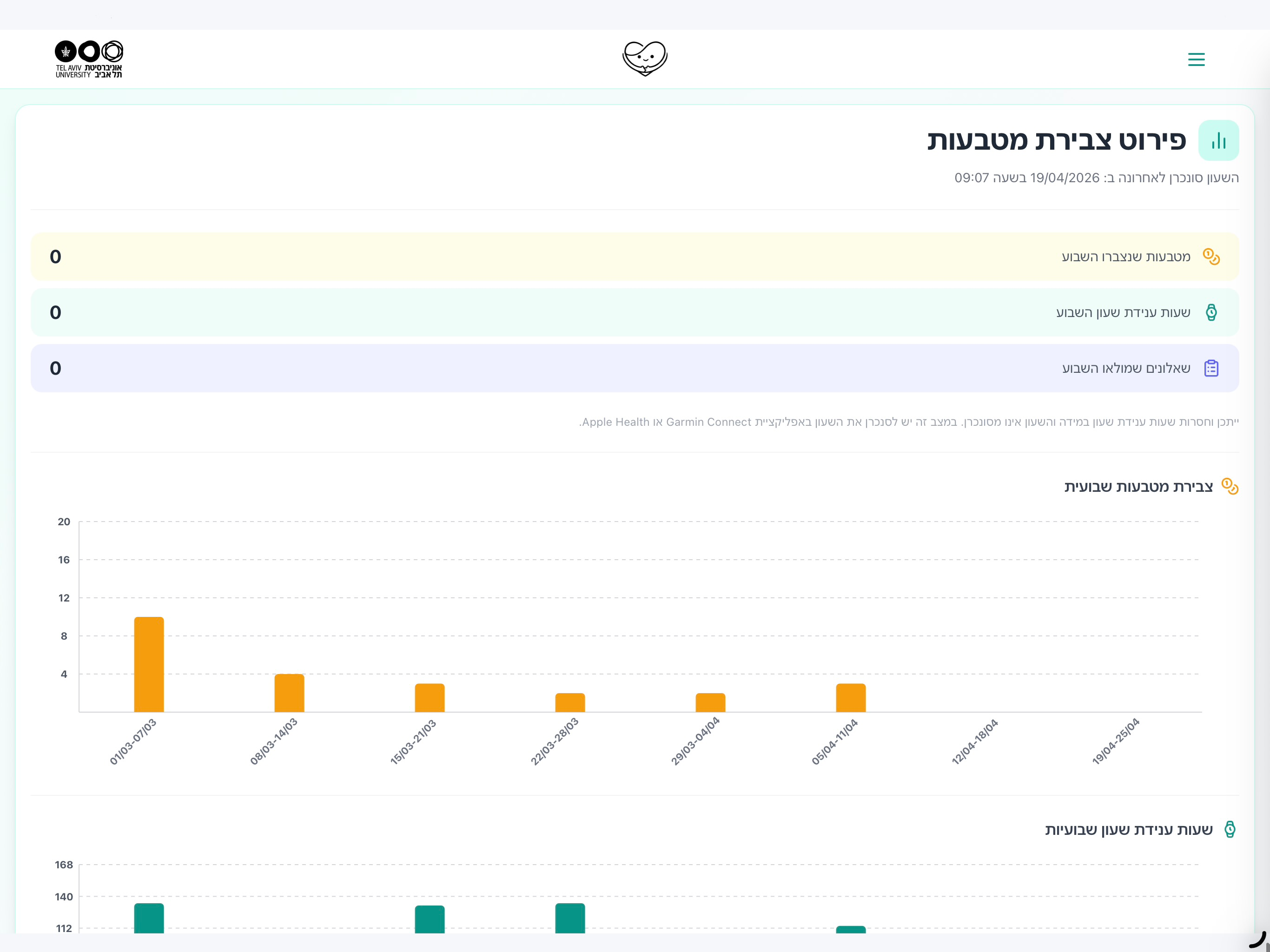The width and height of the screenshot is (1270, 952).
Task: Click the y-axis value 12 on coins chart
Action: coord(64,598)
